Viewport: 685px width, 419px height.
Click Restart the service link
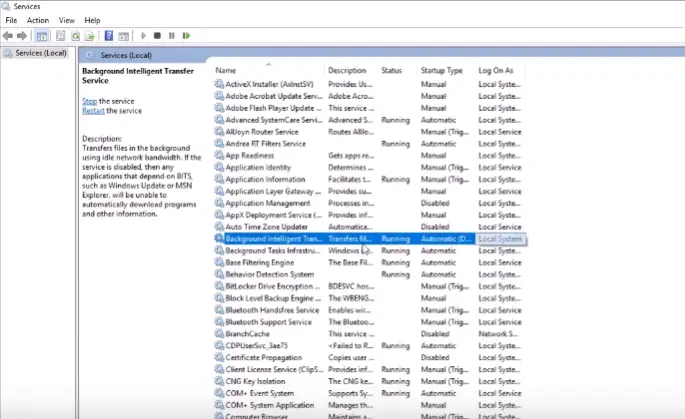pyautogui.click(x=93, y=111)
